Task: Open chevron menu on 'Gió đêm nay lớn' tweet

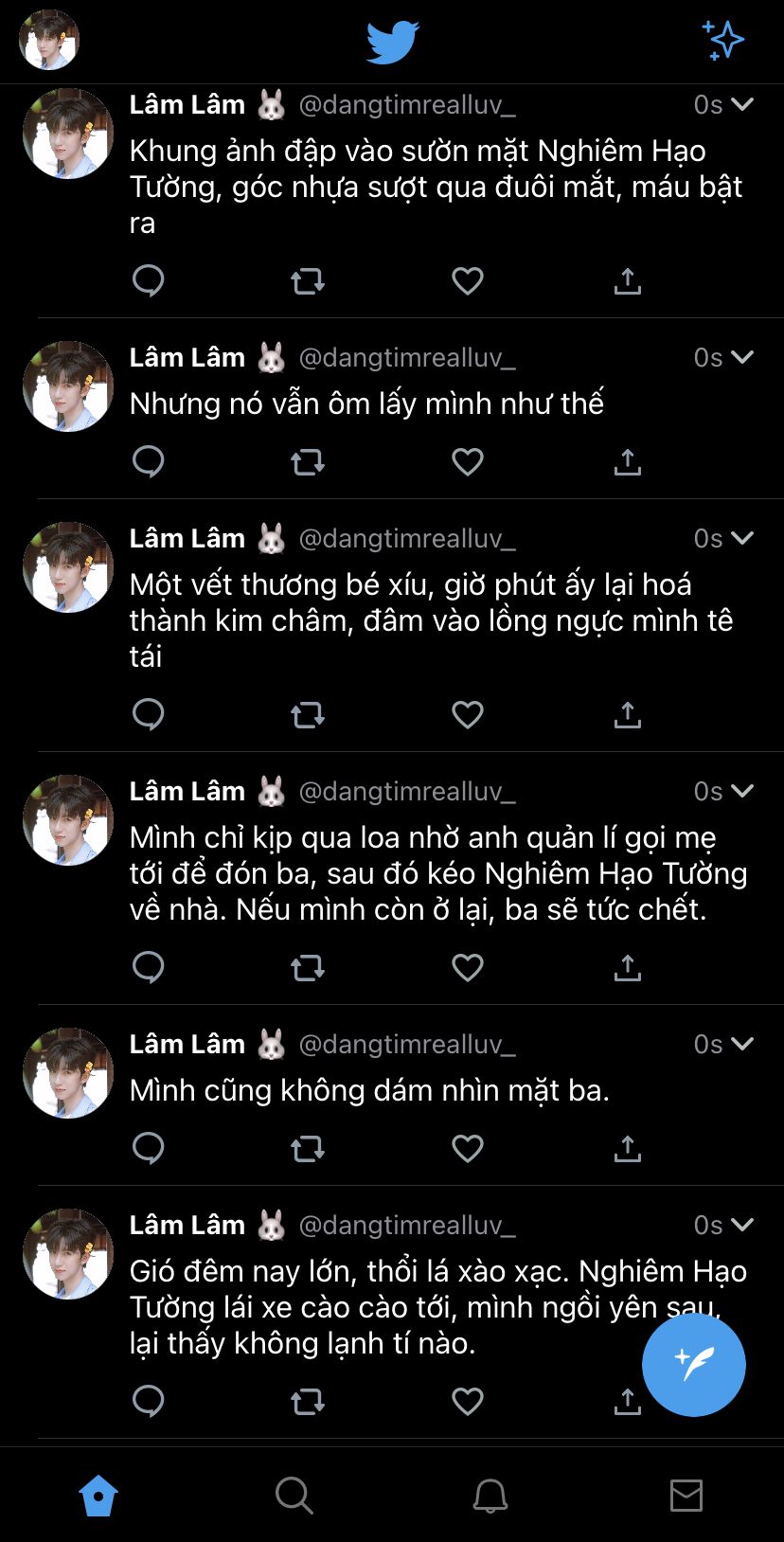Action: click(x=743, y=1225)
